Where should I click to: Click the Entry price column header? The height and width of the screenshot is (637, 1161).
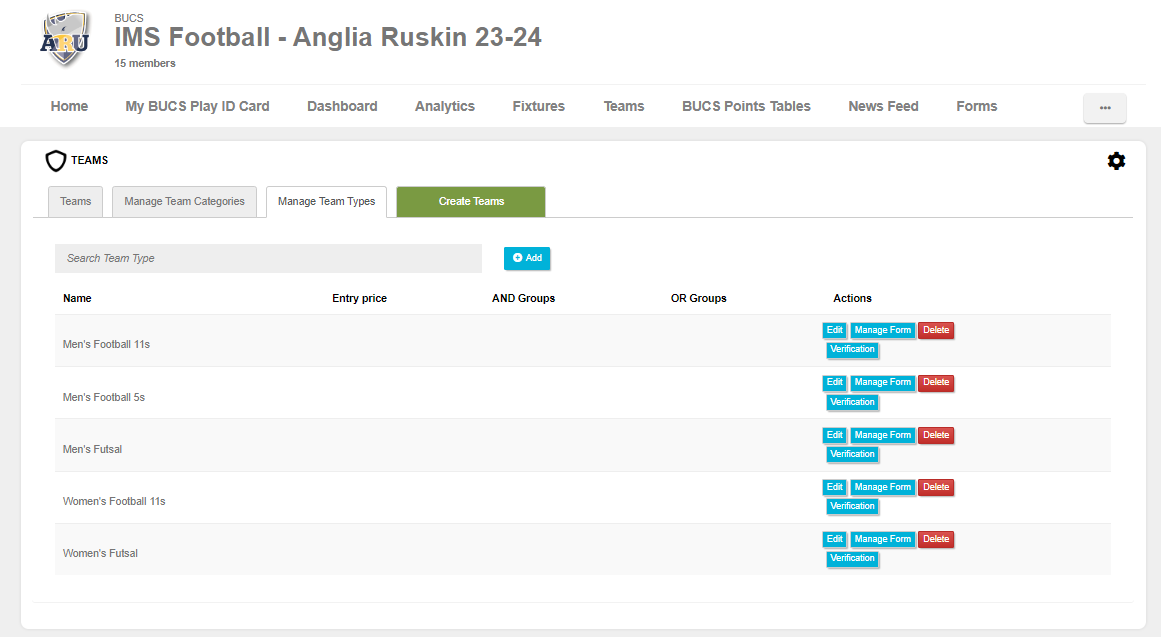point(359,299)
